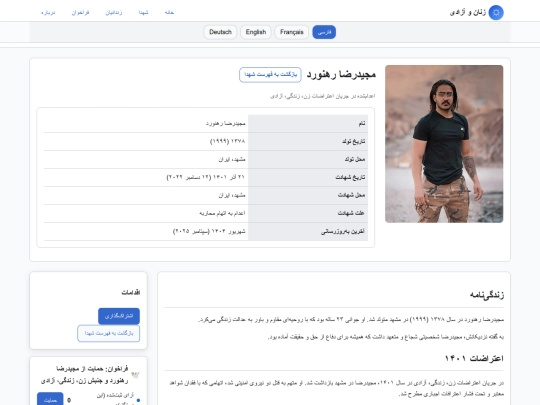The image size is (540, 405).
Task: Click the زندگی‌نامه section heading
Action: coord(487,295)
